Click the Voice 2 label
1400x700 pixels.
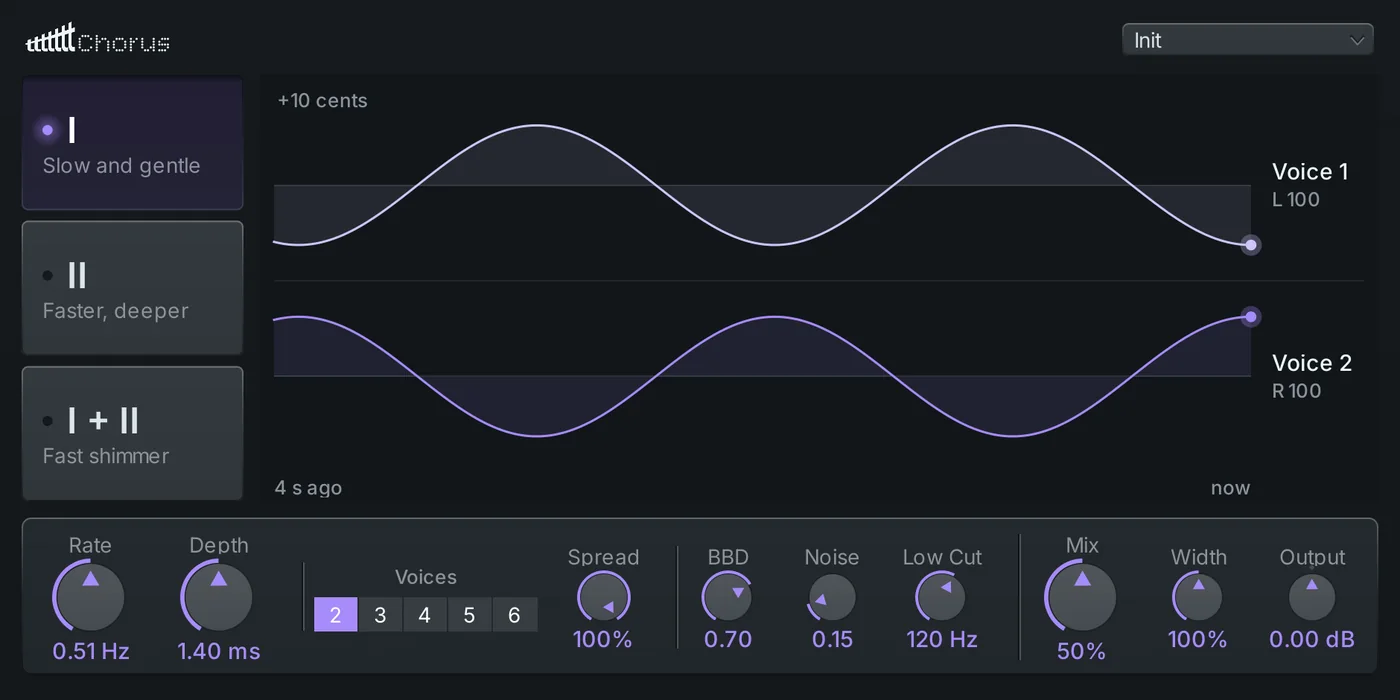[x=1312, y=363]
